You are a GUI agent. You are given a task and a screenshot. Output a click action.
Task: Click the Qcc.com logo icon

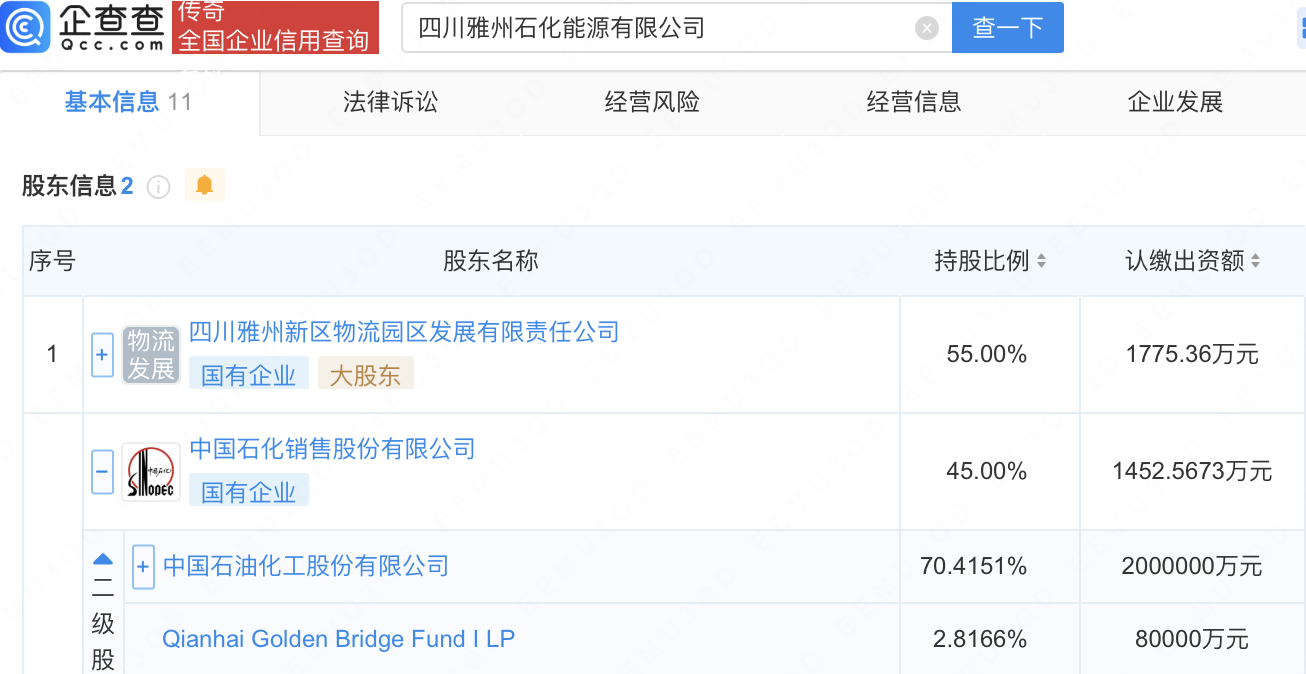click(x=27, y=28)
